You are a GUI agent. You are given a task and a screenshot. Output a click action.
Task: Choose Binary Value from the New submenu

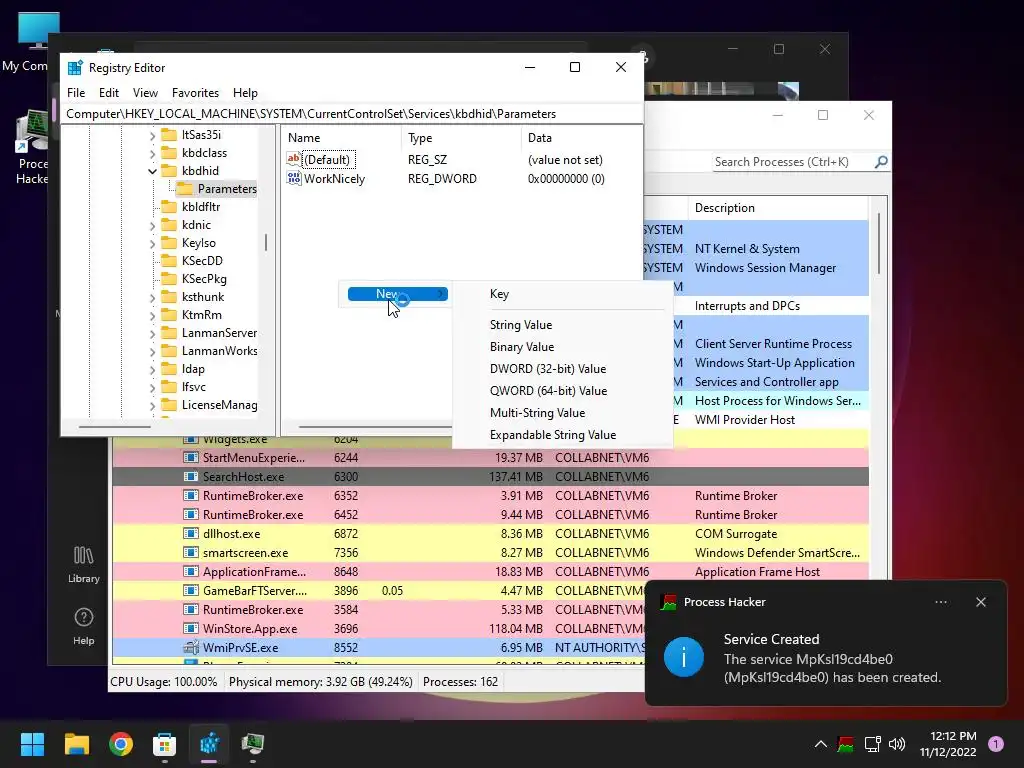(522, 347)
